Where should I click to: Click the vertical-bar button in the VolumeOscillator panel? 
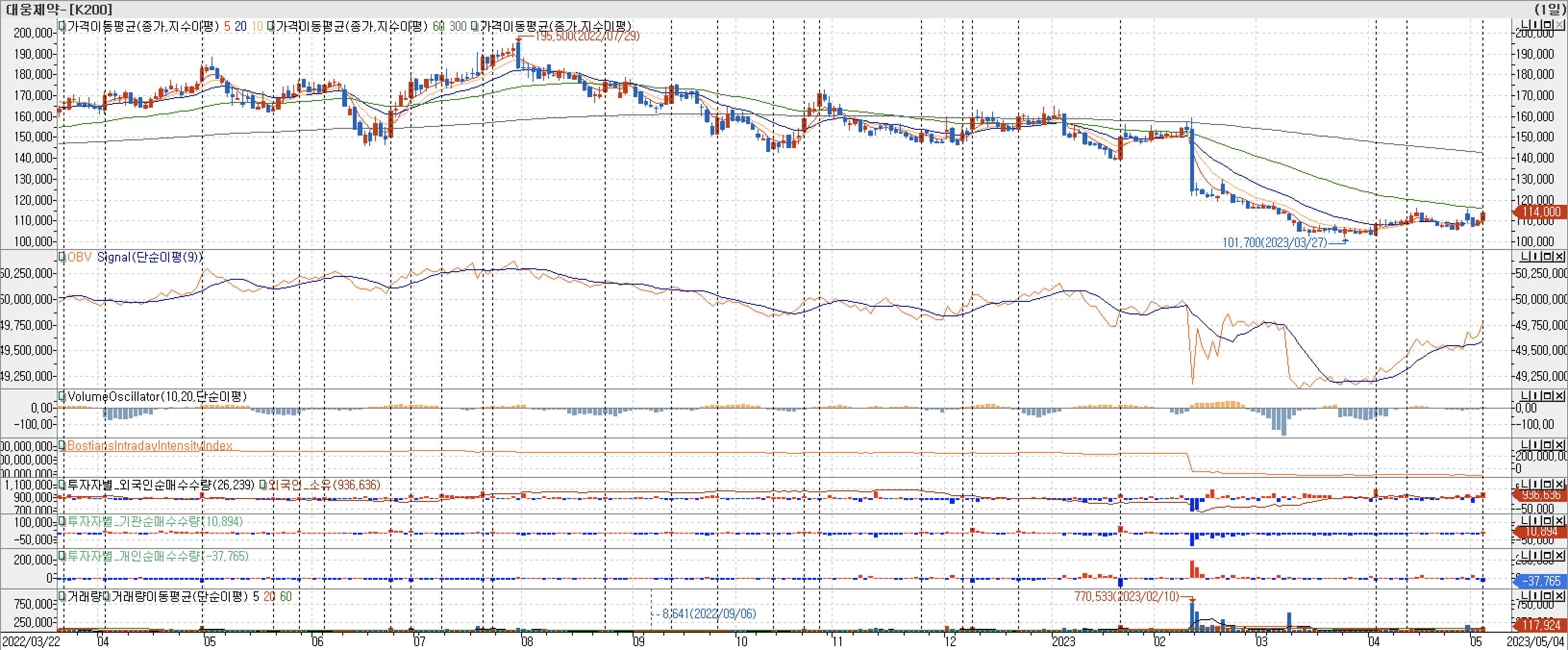pos(1536,396)
